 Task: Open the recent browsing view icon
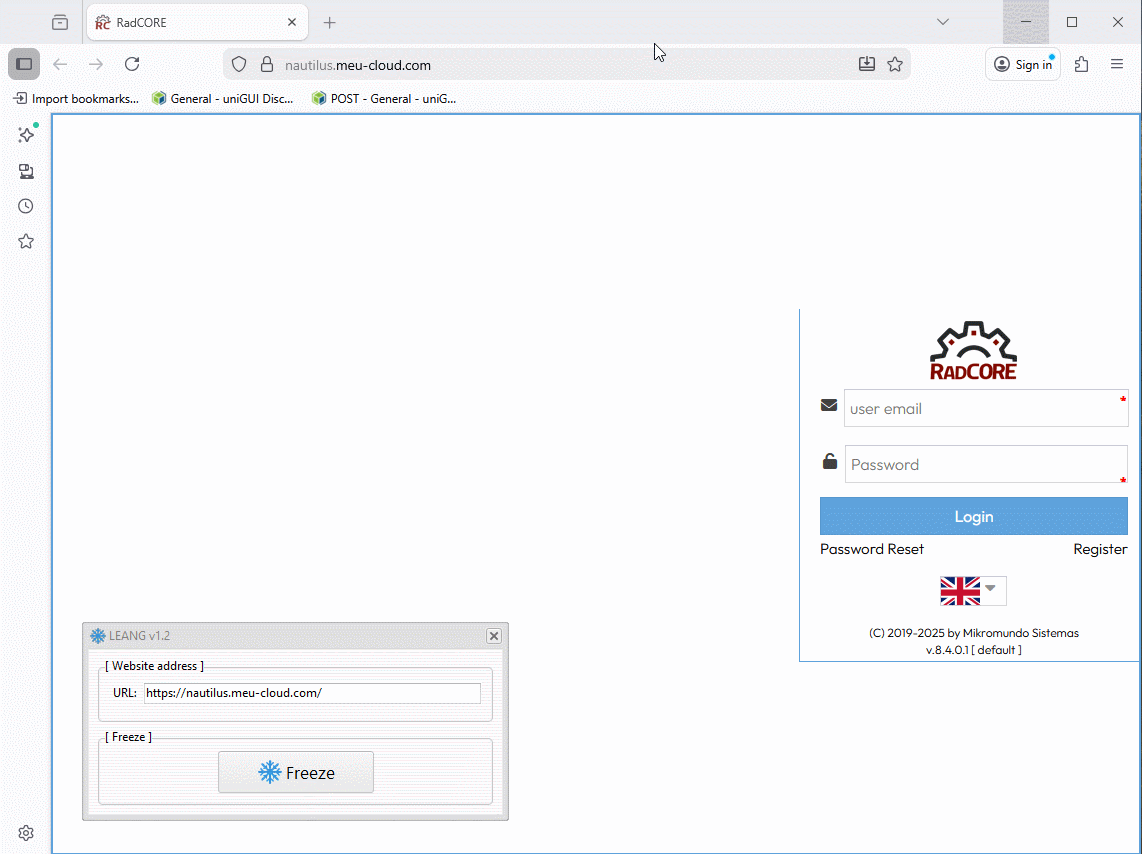[x=60, y=23]
